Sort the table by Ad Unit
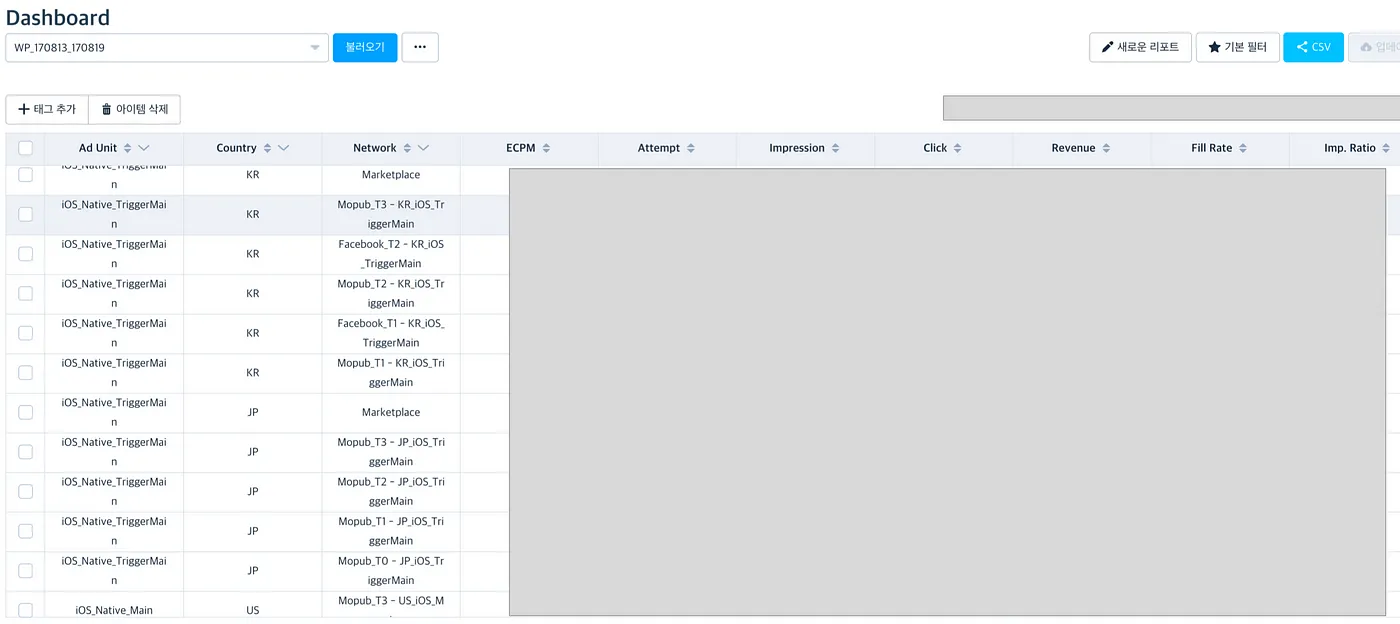1400x624 pixels. point(127,148)
